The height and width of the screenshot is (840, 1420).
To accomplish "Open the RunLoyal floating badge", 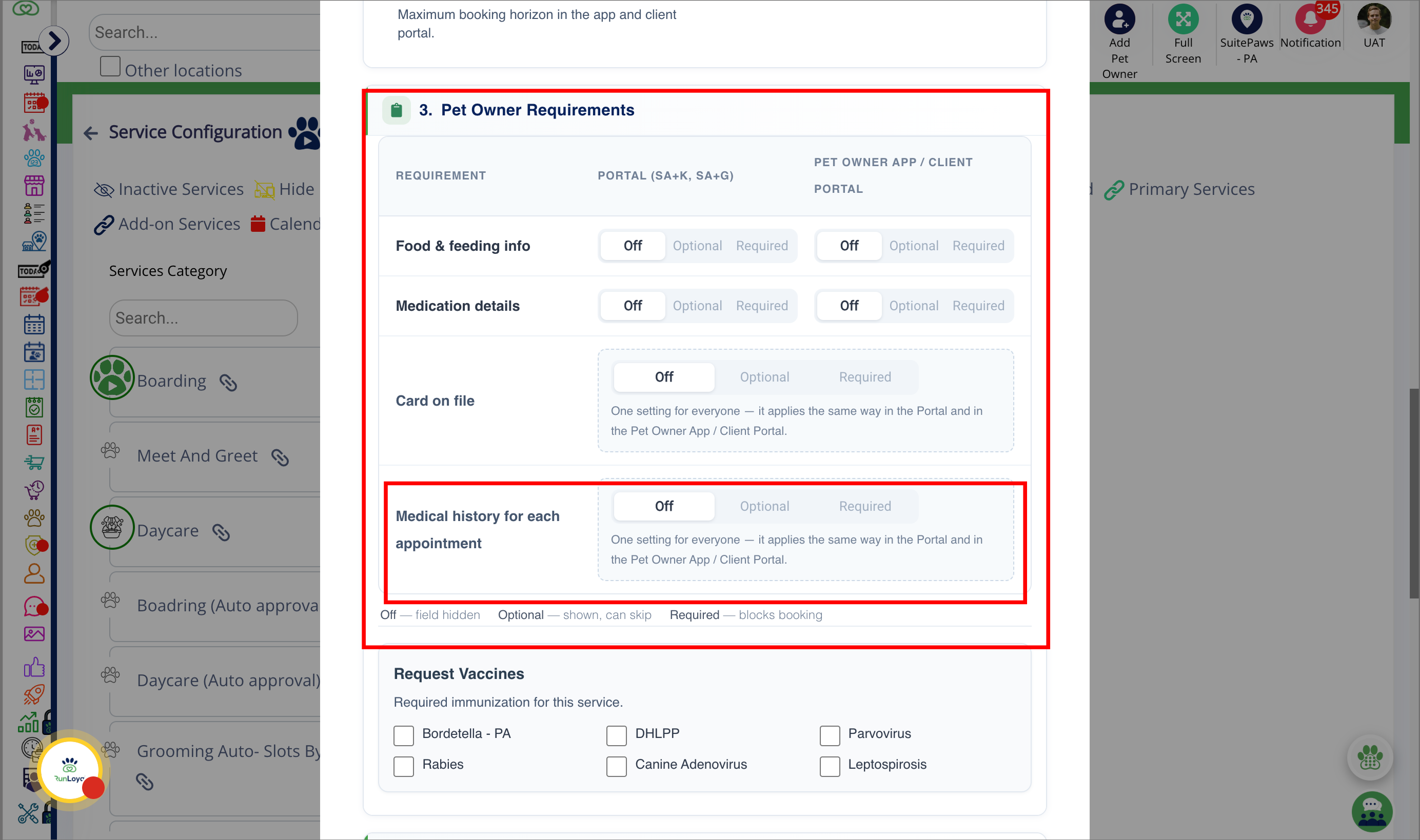I will pos(70,770).
